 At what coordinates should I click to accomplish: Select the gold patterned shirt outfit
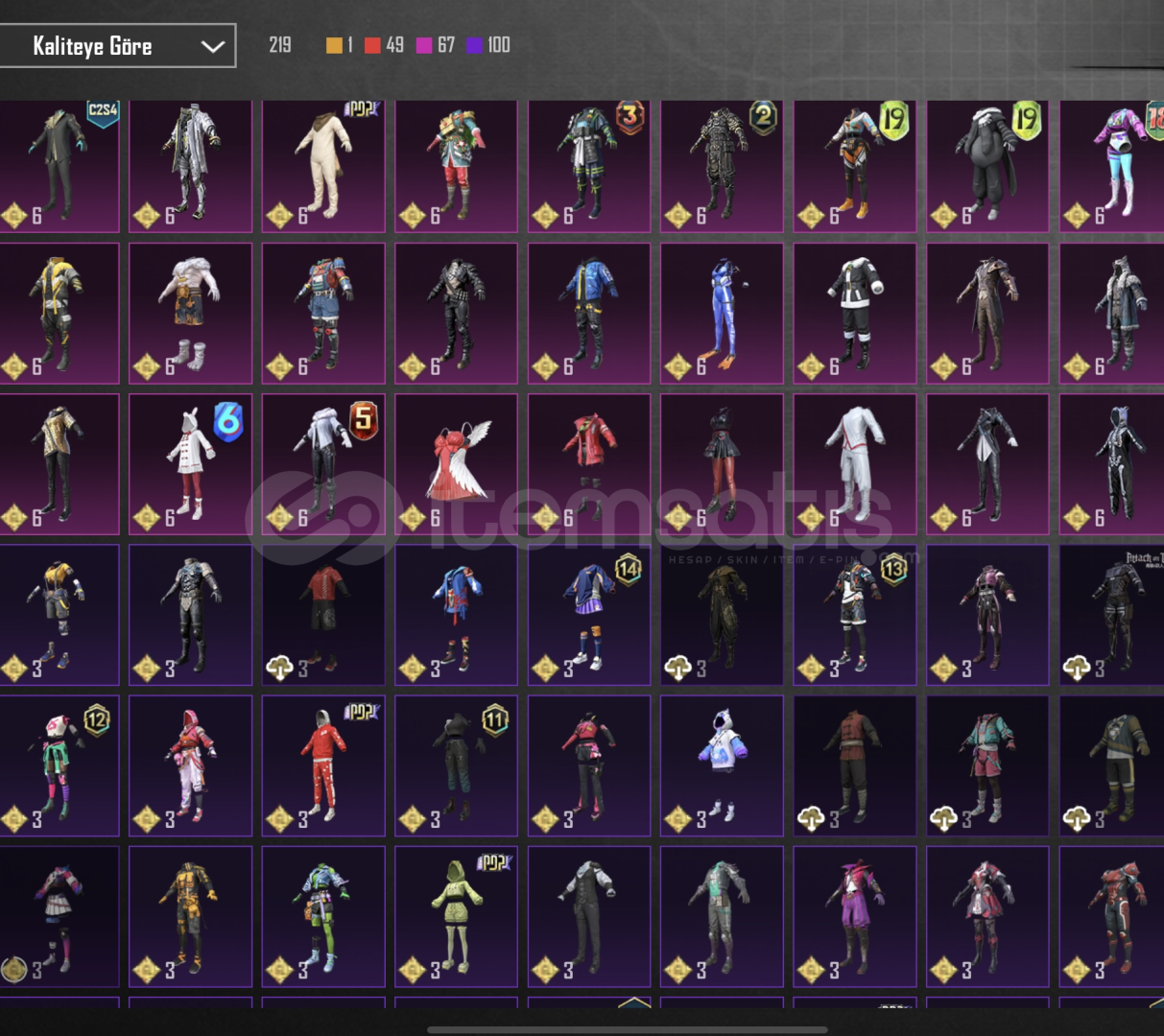[59, 464]
